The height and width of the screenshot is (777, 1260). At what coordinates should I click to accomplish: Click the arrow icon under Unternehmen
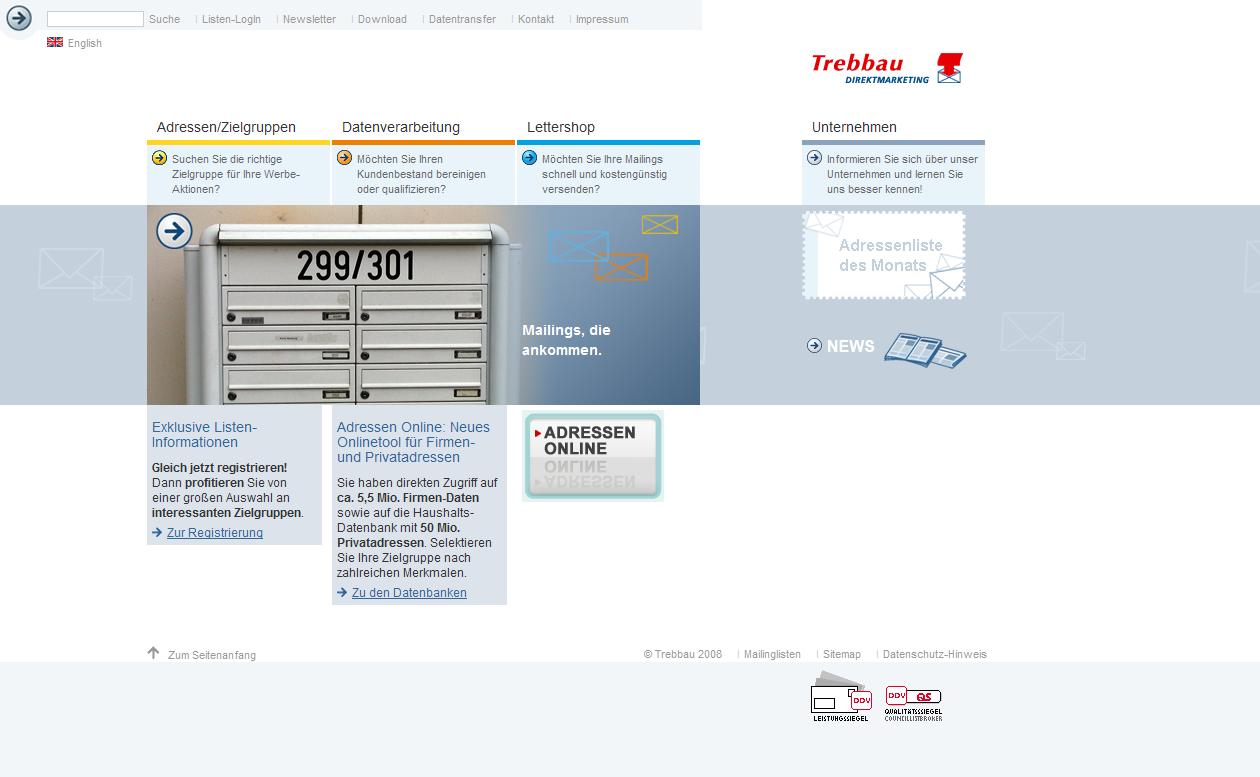pos(814,158)
